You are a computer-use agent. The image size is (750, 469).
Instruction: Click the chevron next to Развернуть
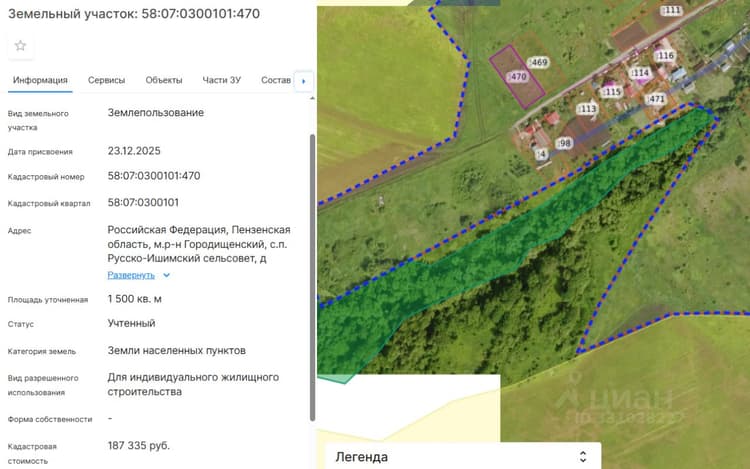pos(166,275)
